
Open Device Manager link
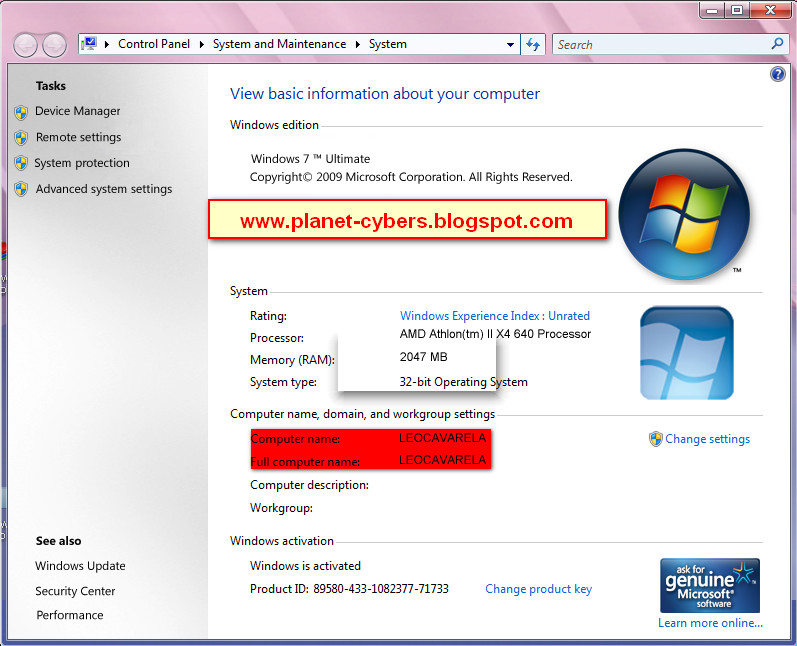[78, 111]
